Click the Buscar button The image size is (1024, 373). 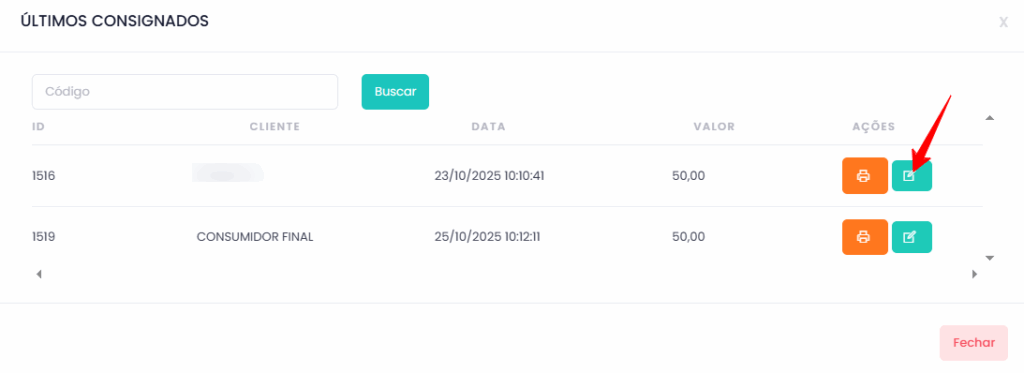pyautogui.click(x=395, y=91)
